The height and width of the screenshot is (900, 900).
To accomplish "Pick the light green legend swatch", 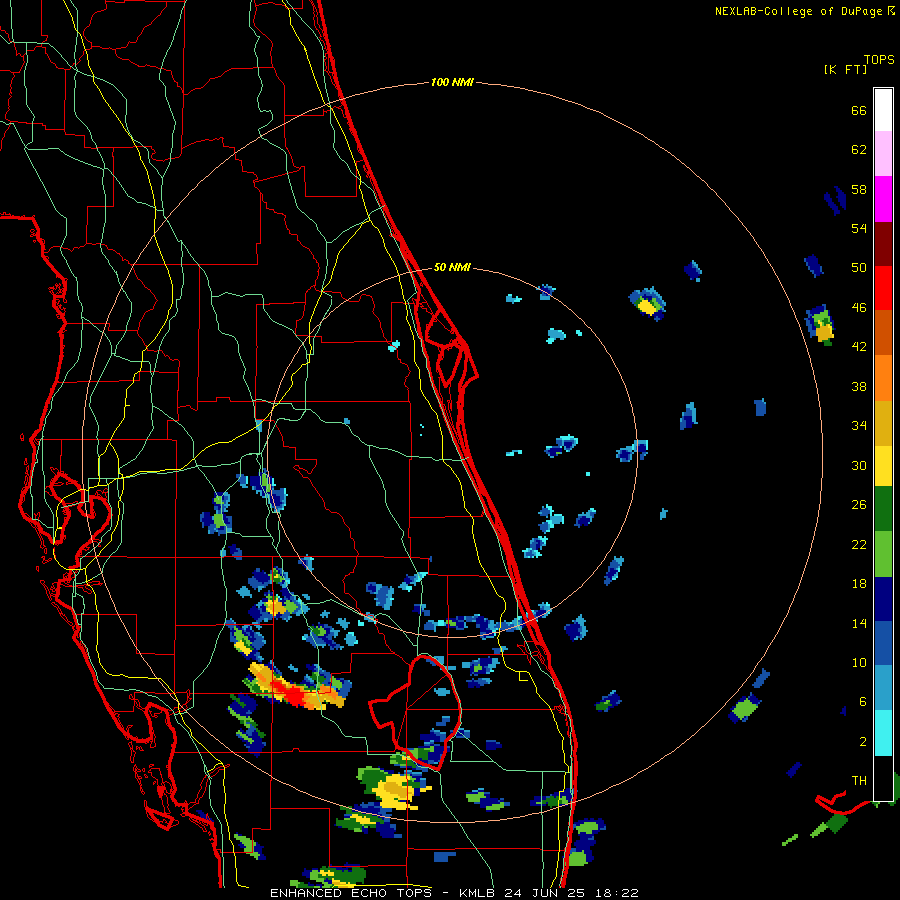I will 883,554.
